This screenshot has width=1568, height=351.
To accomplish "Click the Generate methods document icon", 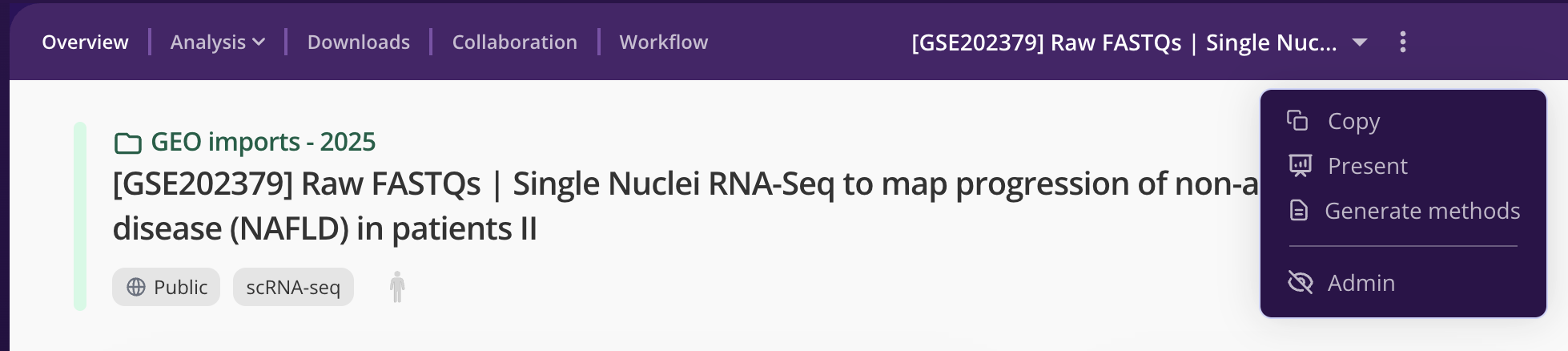I will [x=1298, y=211].
